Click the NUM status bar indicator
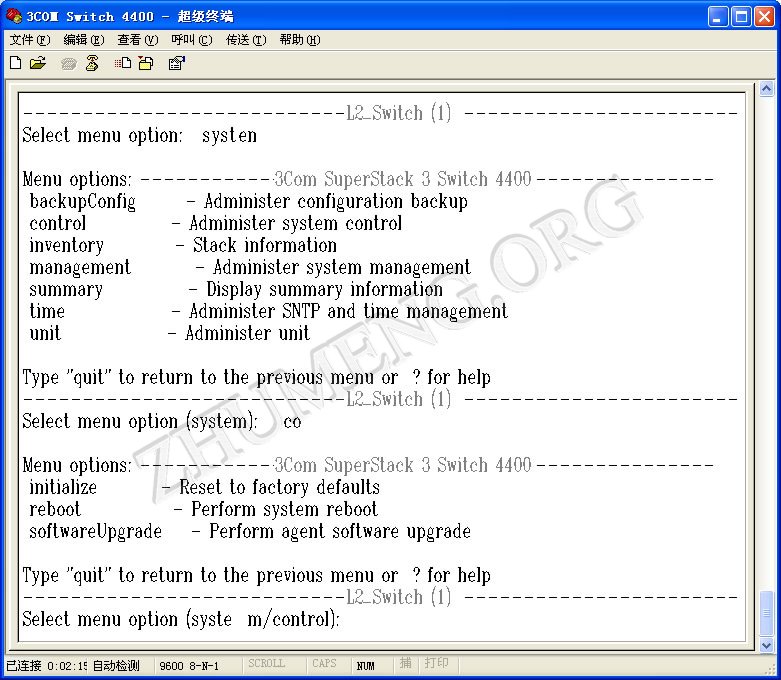 tap(365, 666)
